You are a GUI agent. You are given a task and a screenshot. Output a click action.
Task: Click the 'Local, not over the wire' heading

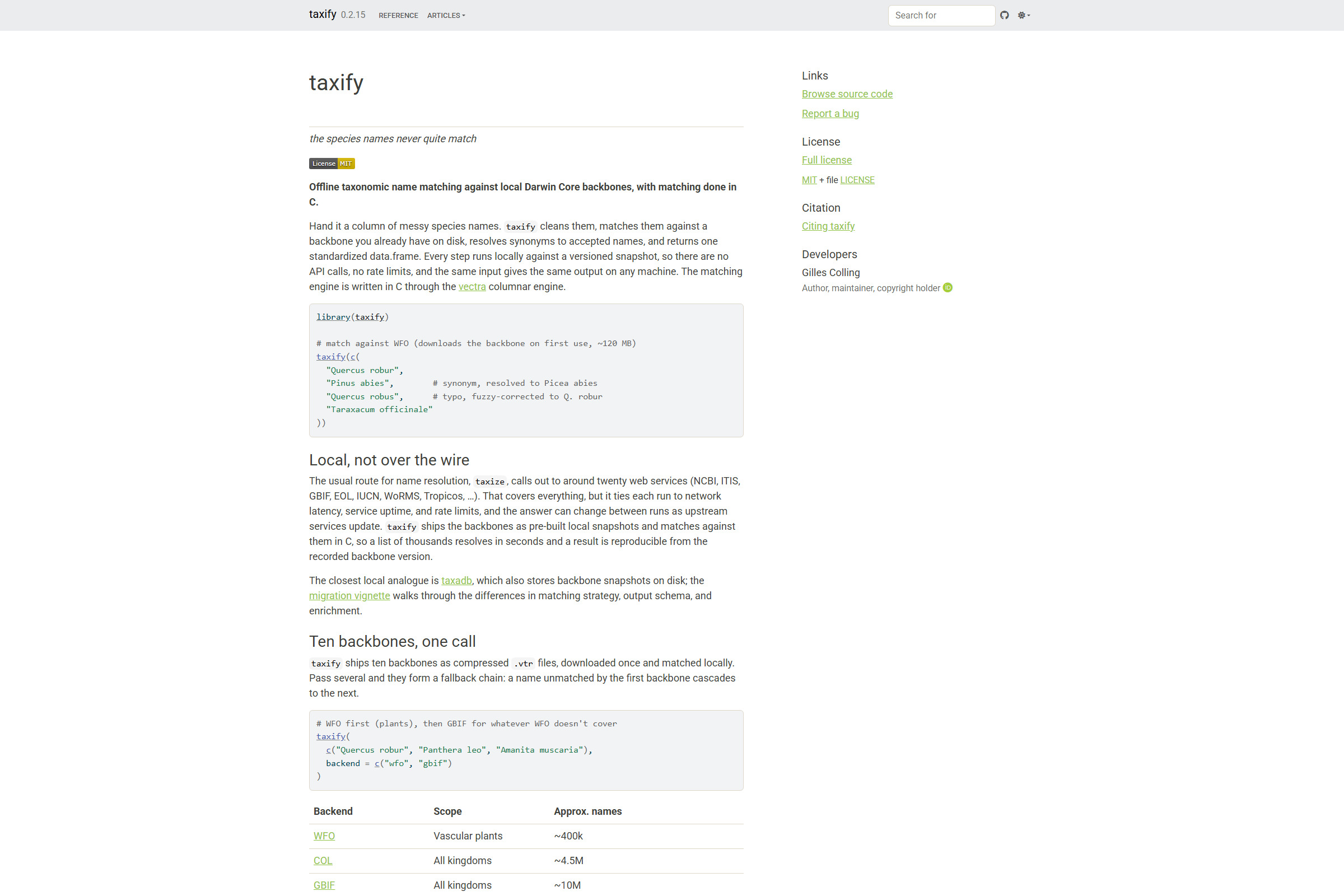[x=389, y=460]
